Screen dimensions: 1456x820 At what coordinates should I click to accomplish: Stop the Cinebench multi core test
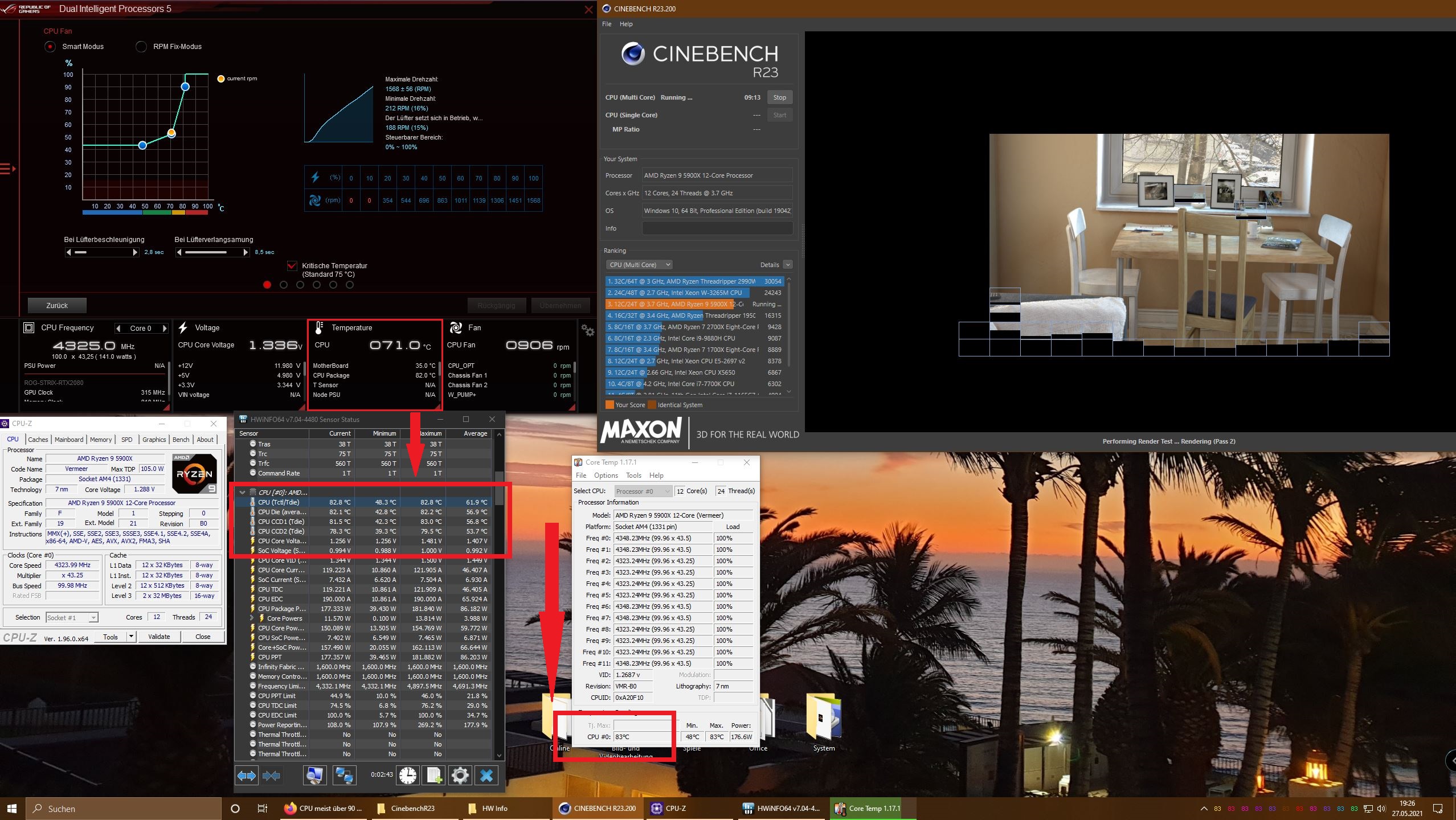click(779, 97)
